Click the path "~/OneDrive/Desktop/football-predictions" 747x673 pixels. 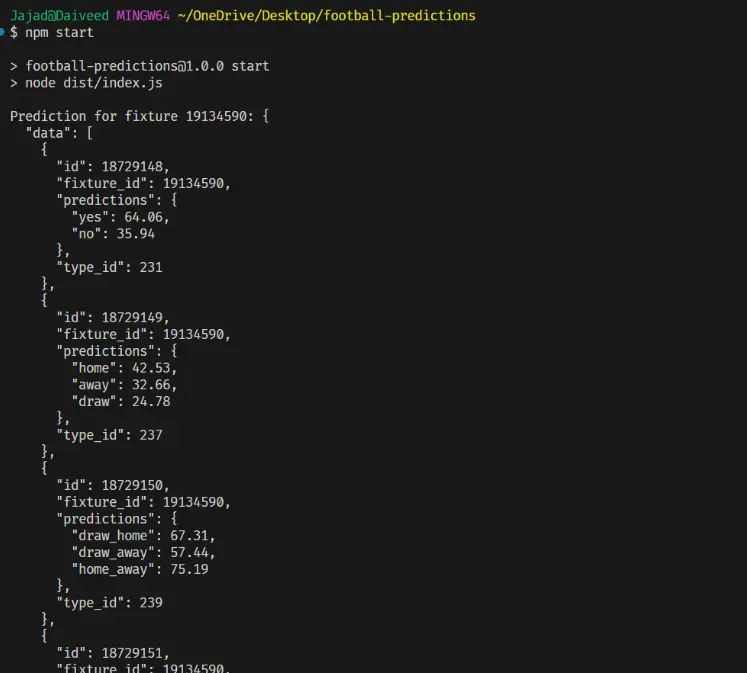326,16
